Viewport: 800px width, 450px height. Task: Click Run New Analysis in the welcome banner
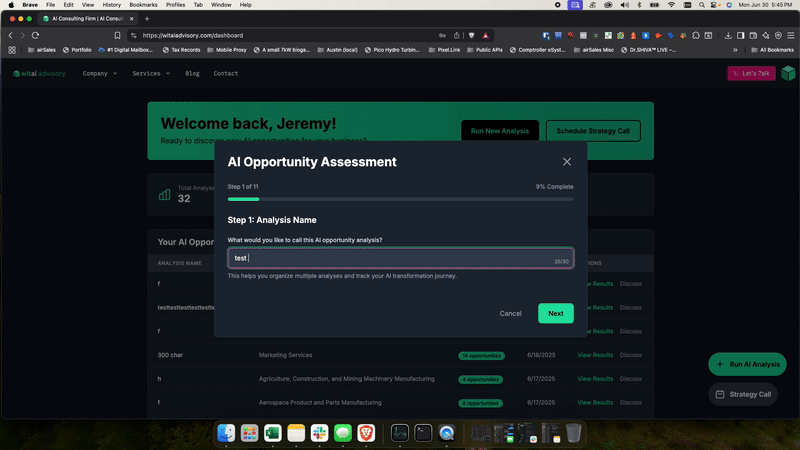(x=499, y=131)
